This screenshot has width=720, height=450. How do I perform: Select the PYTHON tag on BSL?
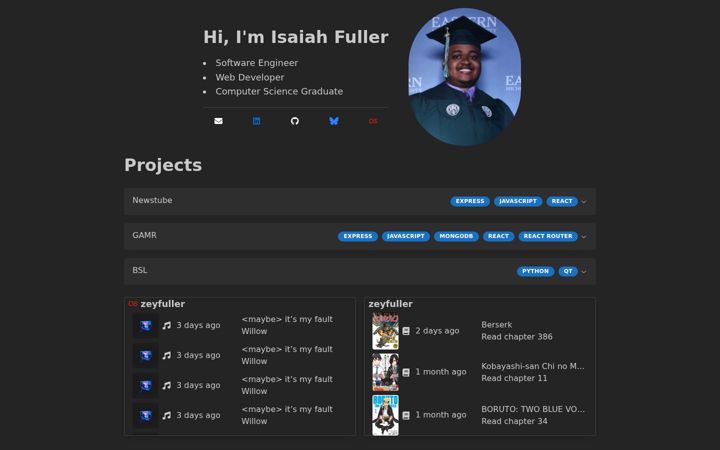click(x=535, y=271)
